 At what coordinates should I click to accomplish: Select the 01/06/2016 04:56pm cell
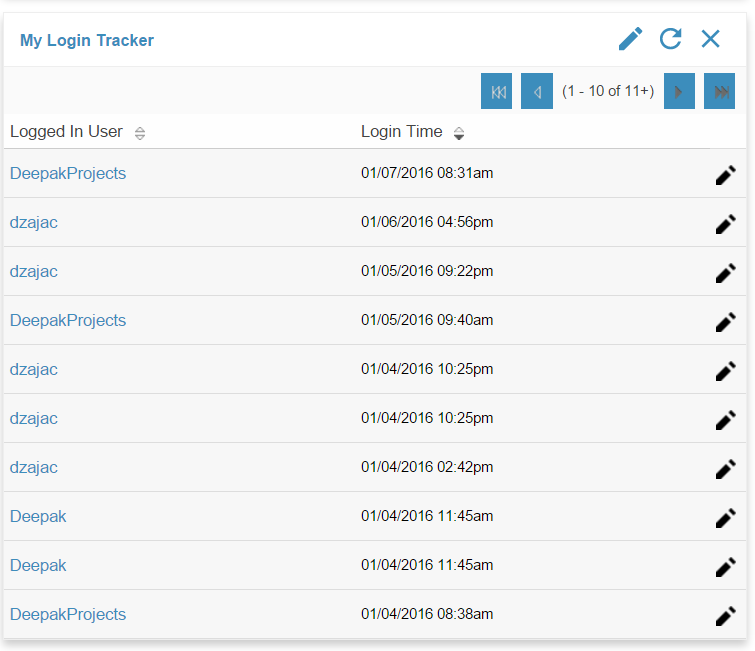click(x=427, y=222)
